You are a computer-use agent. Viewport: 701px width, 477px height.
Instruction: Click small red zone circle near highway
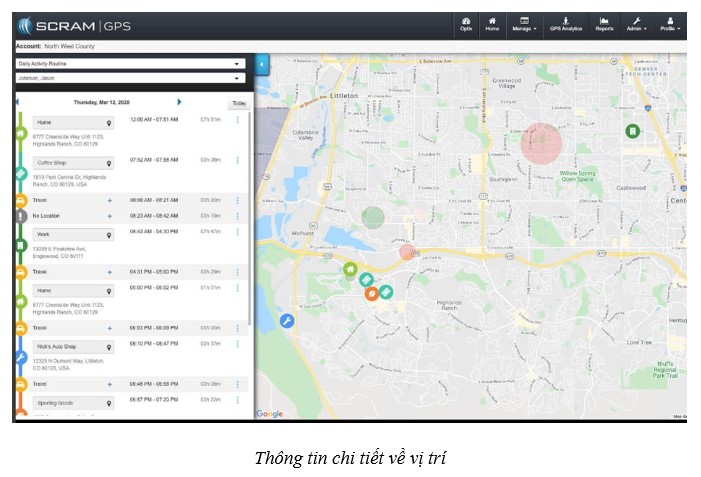(407, 252)
